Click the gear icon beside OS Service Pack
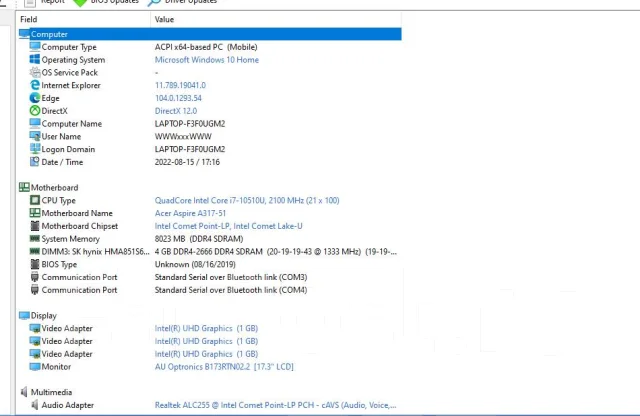The height and width of the screenshot is (416, 640). pos(35,72)
